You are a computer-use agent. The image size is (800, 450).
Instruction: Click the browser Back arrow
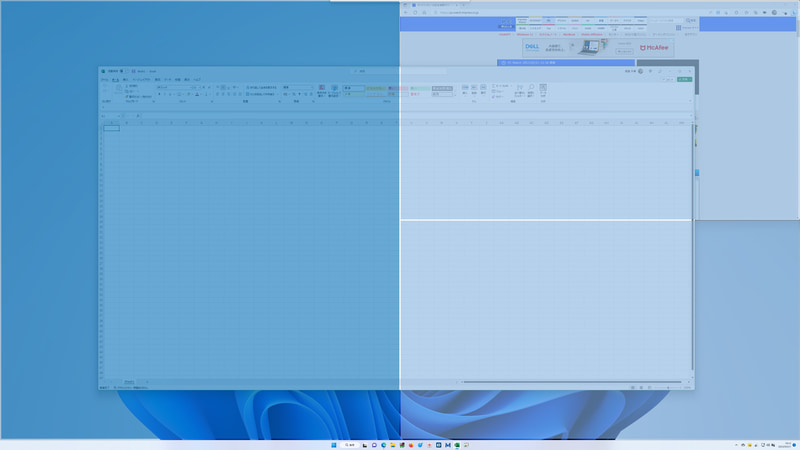pos(406,12)
